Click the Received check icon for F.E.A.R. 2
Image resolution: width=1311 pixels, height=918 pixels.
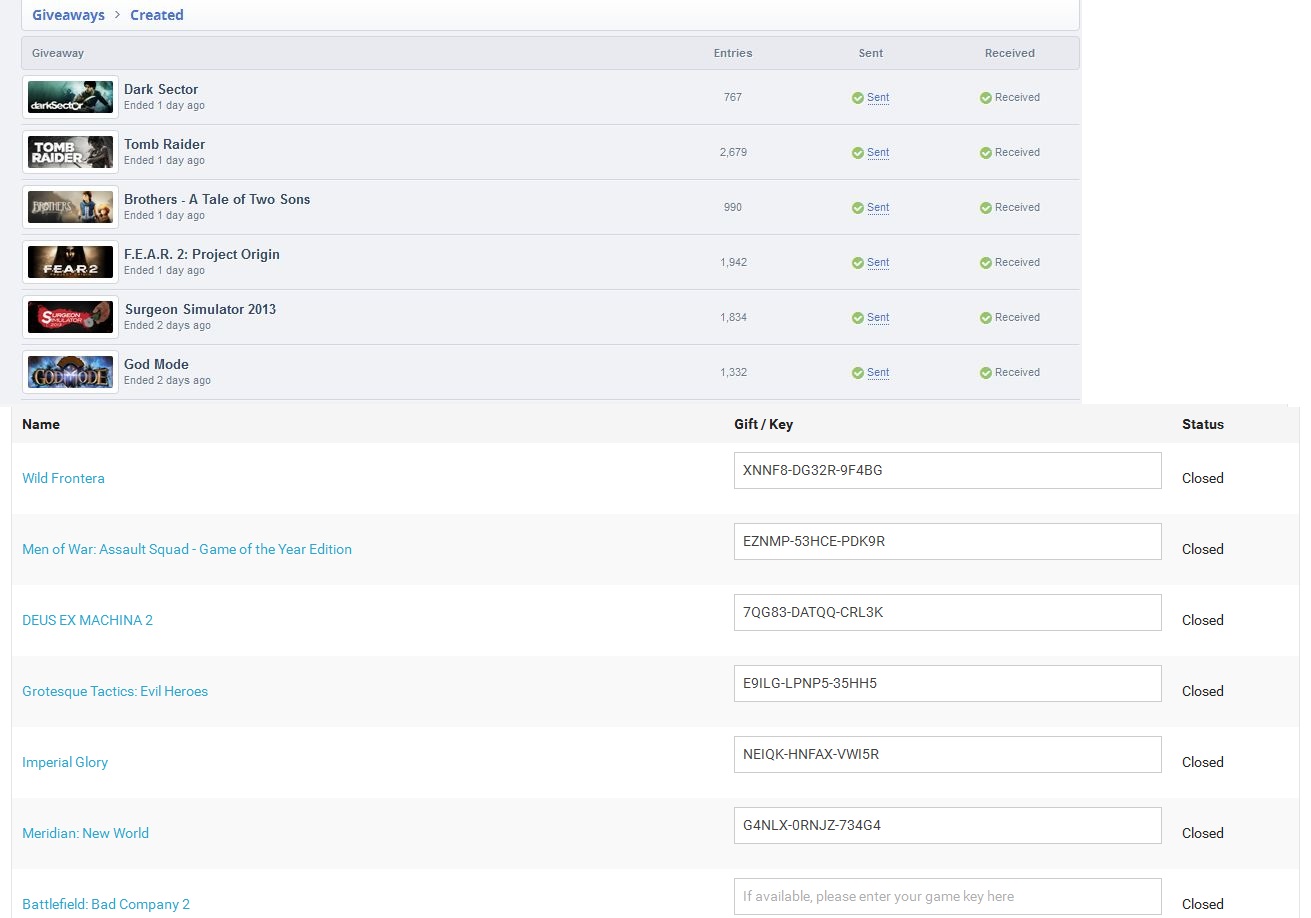[x=985, y=263]
